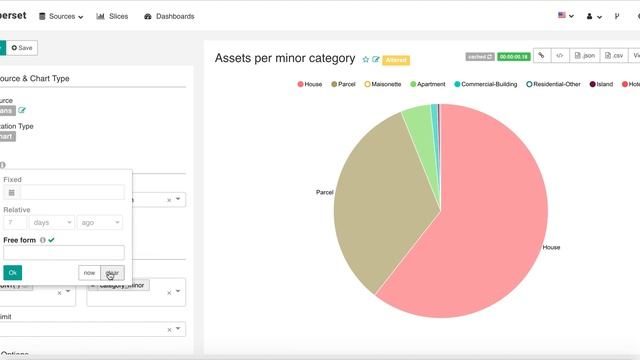
Task: Open dropdown arrow right of the popover
Action: 178,199
